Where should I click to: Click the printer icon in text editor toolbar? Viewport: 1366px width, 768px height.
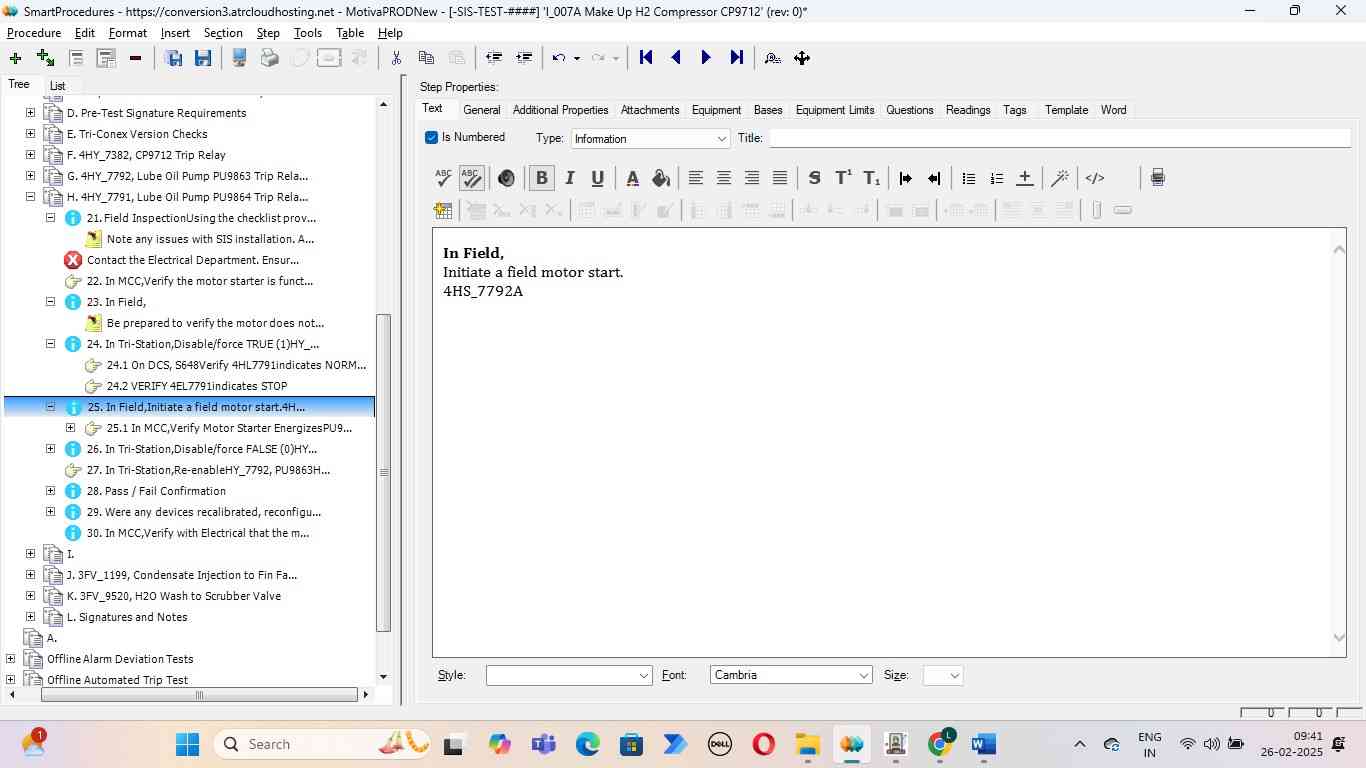point(1158,178)
